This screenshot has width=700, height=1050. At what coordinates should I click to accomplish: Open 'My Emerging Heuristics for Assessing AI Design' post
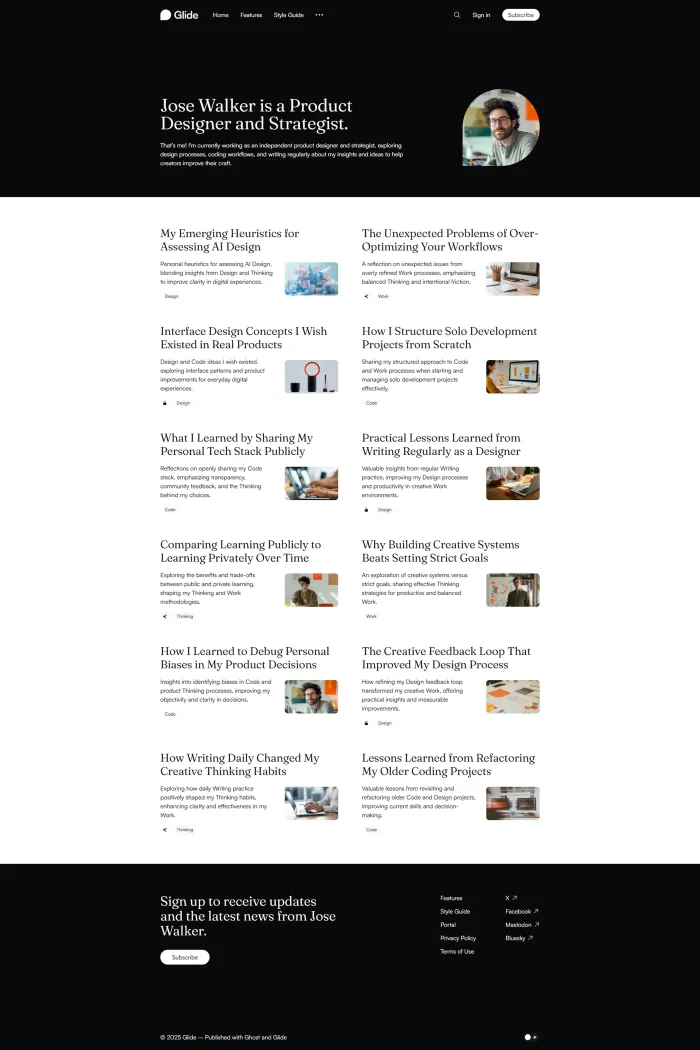(x=230, y=240)
